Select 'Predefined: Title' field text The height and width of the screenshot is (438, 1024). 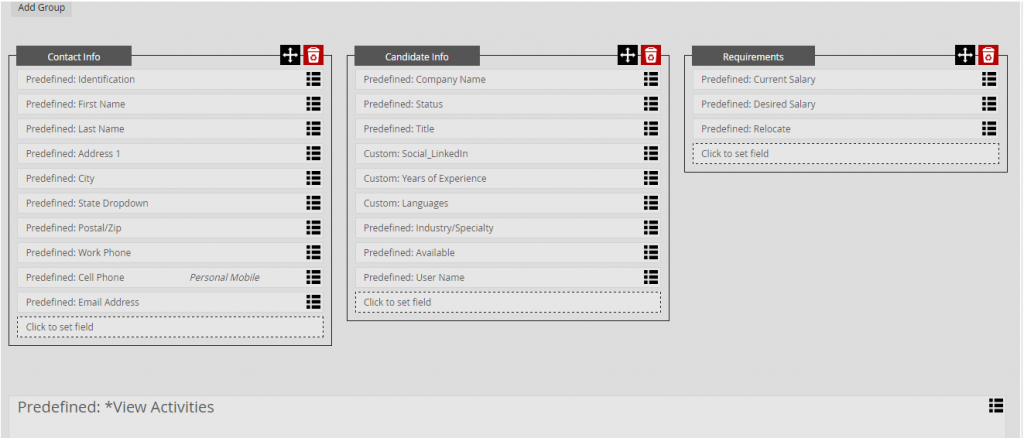pyautogui.click(x=399, y=129)
